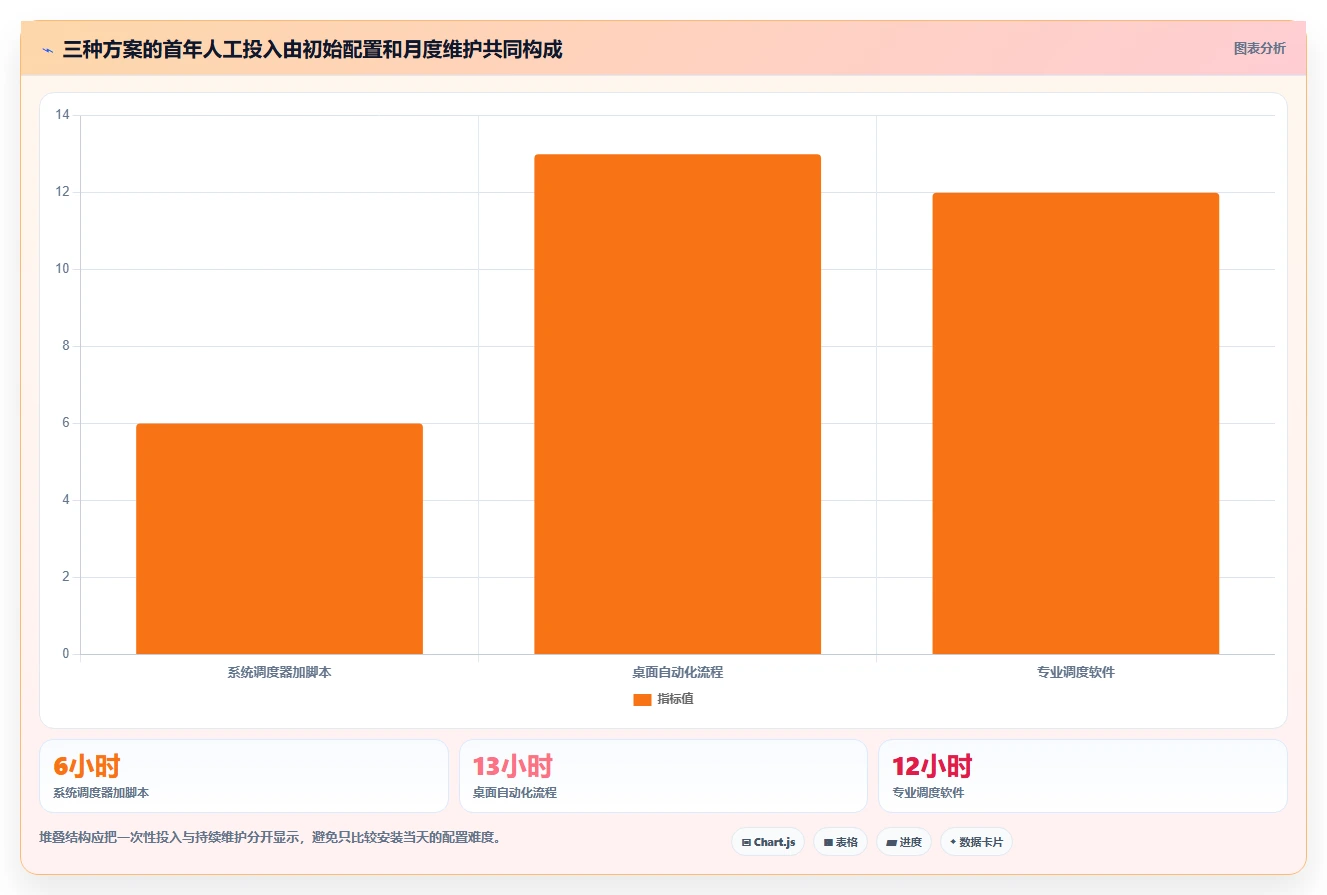Image resolution: width=1327 pixels, height=895 pixels.
Task: Select the 数据卡片 tag chip
Action: (976, 842)
